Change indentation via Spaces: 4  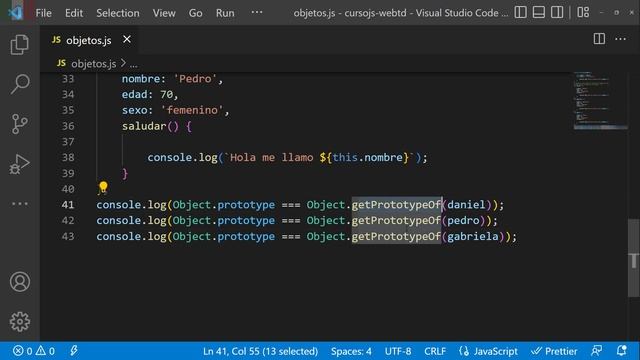[x=351, y=351]
